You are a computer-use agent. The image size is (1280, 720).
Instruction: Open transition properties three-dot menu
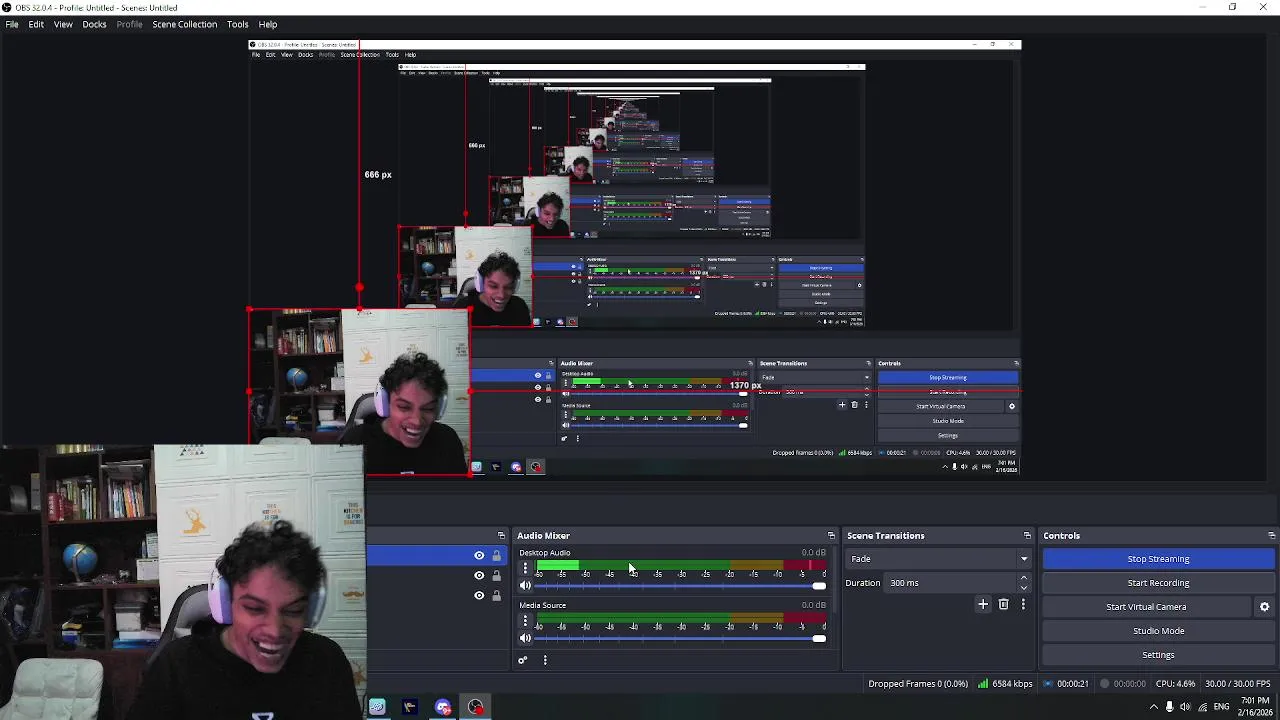1023,604
